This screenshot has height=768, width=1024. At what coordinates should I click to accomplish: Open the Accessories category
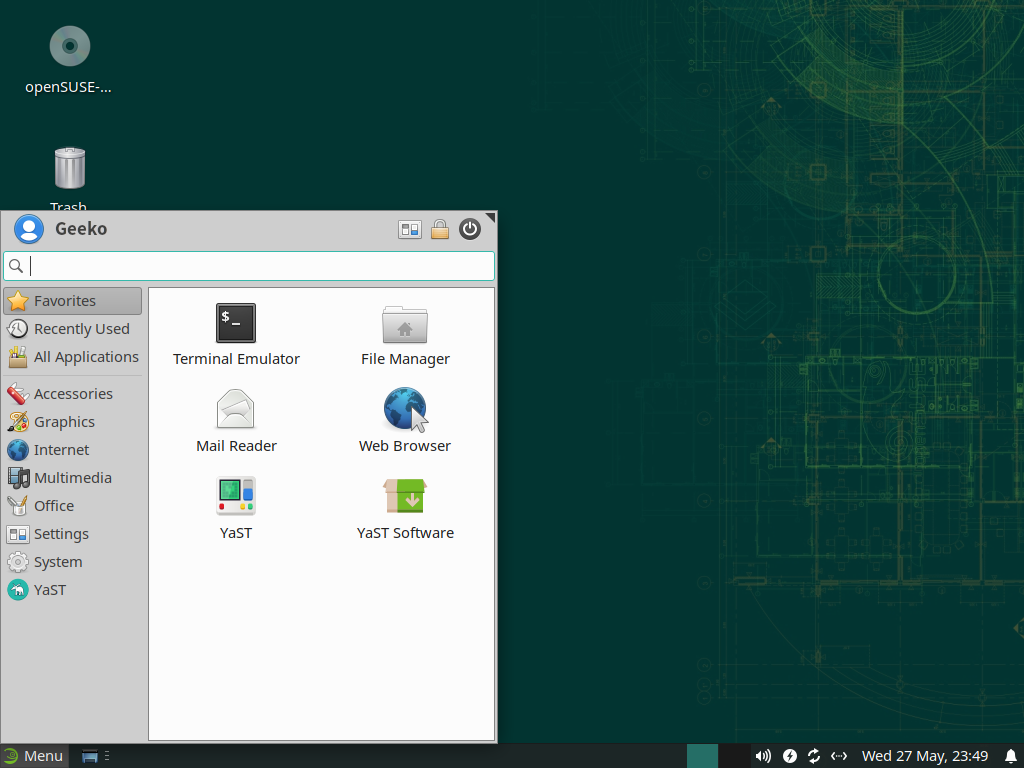click(x=72, y=394)
